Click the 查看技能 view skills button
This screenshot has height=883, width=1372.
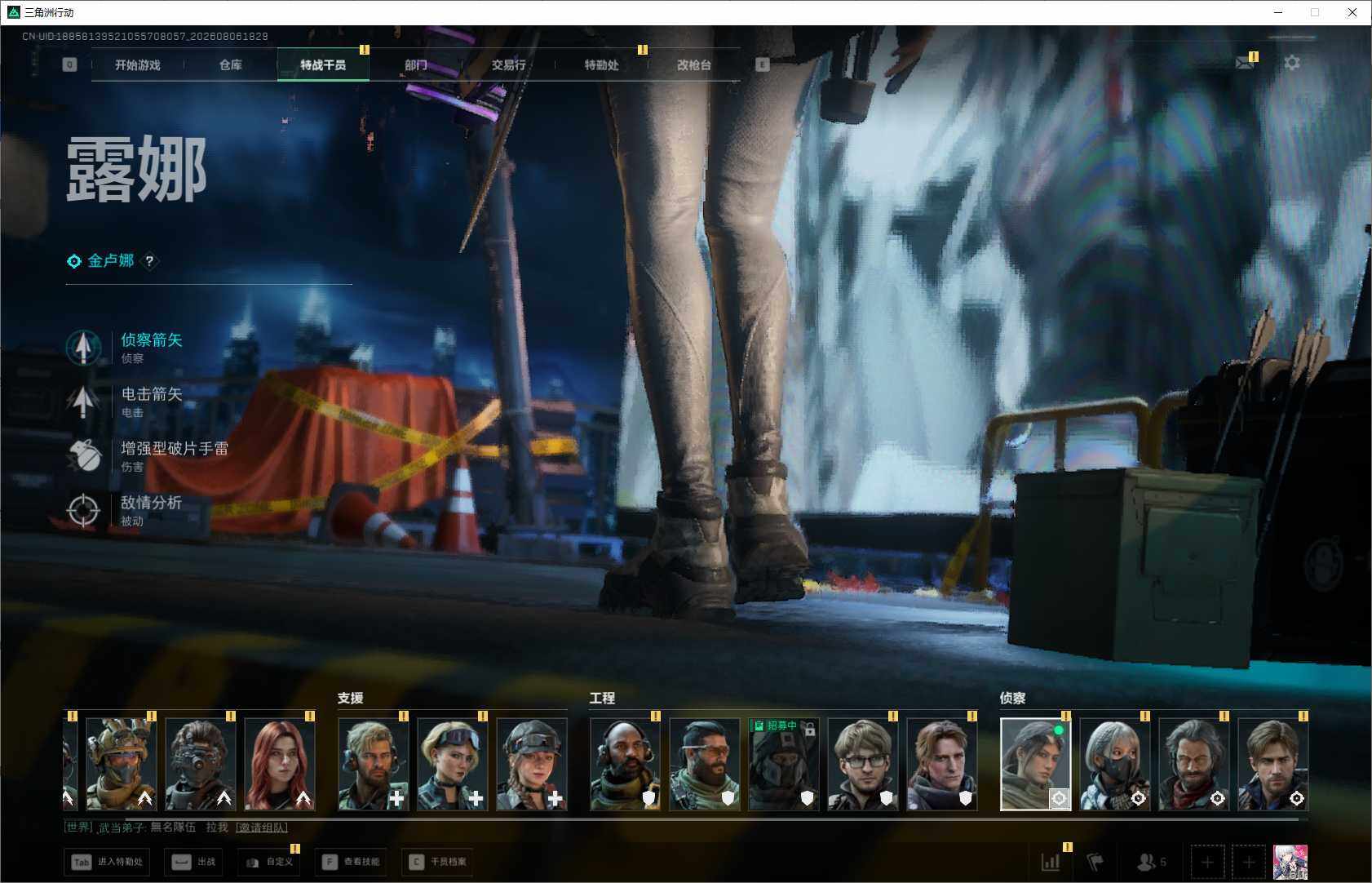pyautogui.click(x=352, y=862)
